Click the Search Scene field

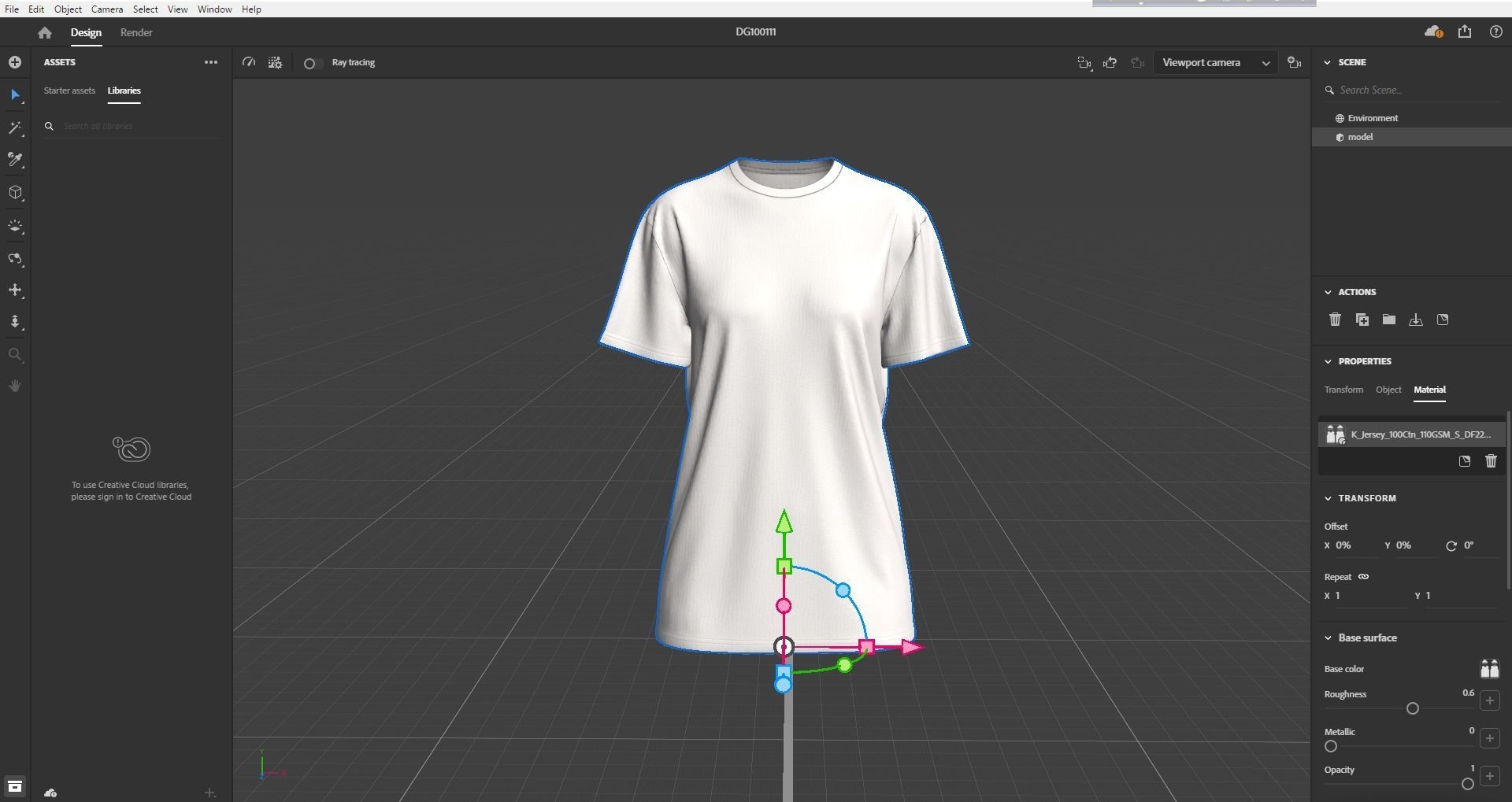(x=1411, y=91)
